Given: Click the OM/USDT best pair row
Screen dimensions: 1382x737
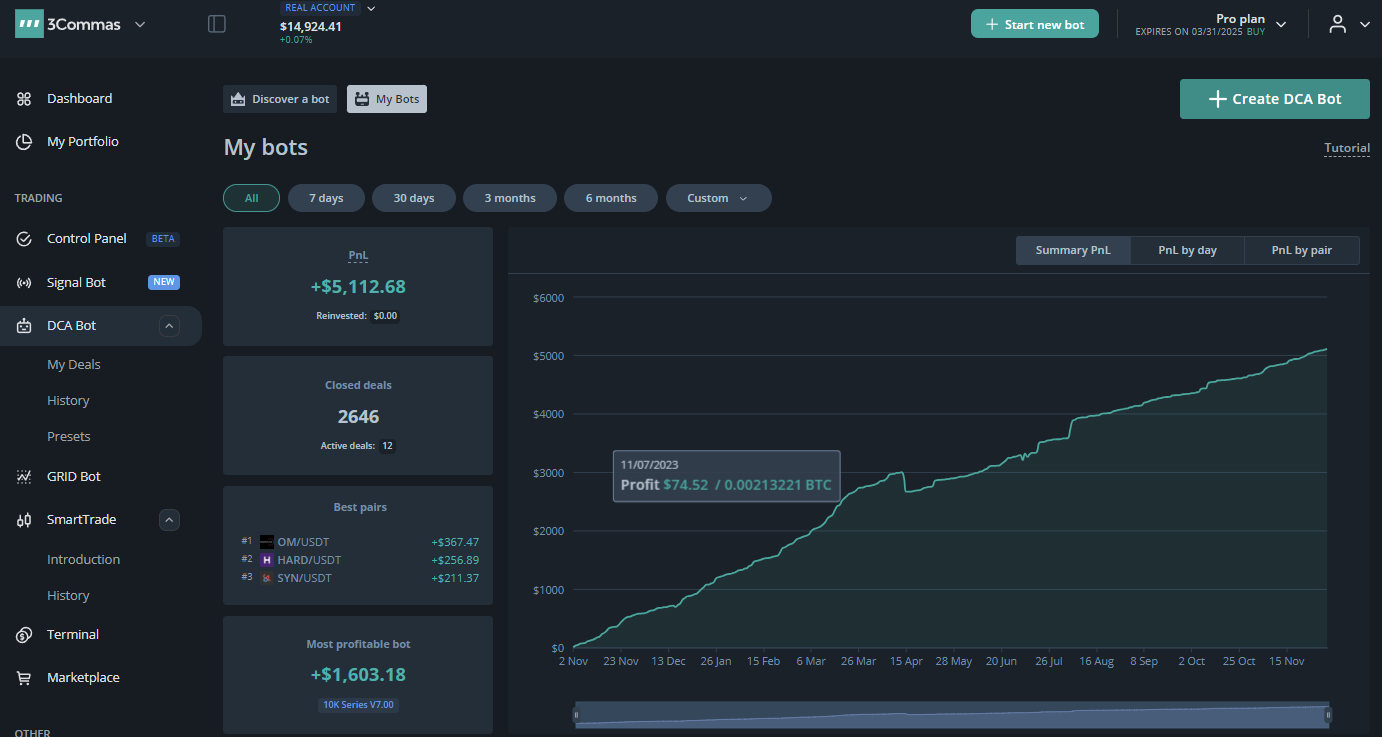Looking at the screenshot, I should 358,542.
